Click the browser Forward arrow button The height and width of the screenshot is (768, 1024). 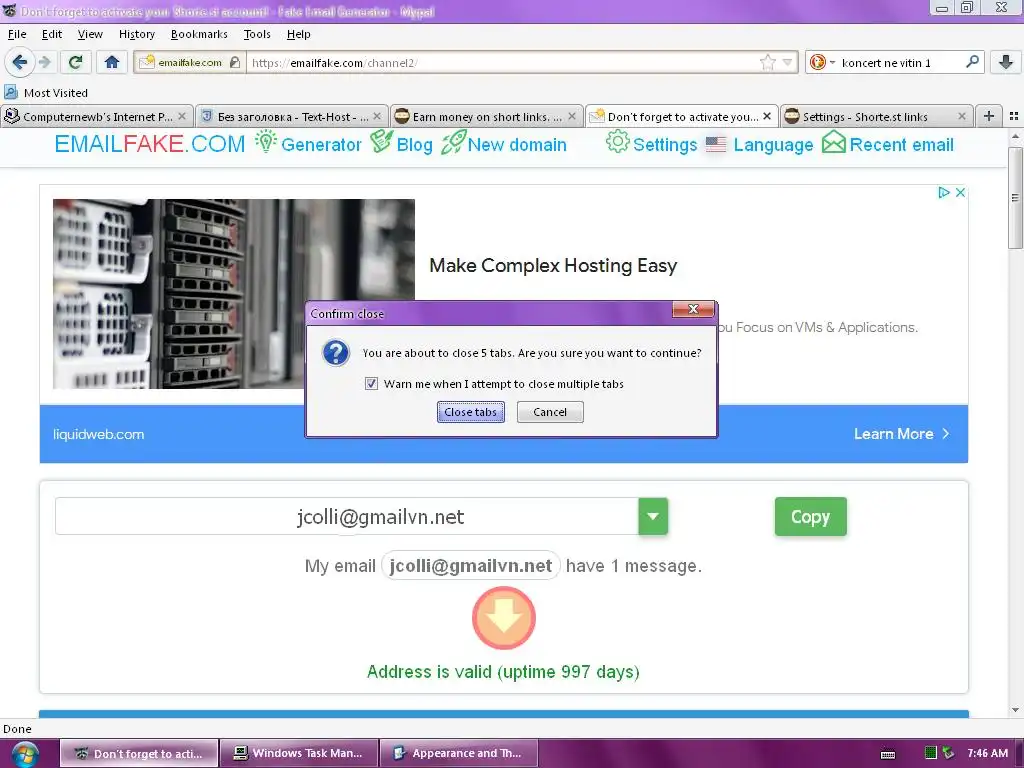pyautogui.click(x=45, y=62)
